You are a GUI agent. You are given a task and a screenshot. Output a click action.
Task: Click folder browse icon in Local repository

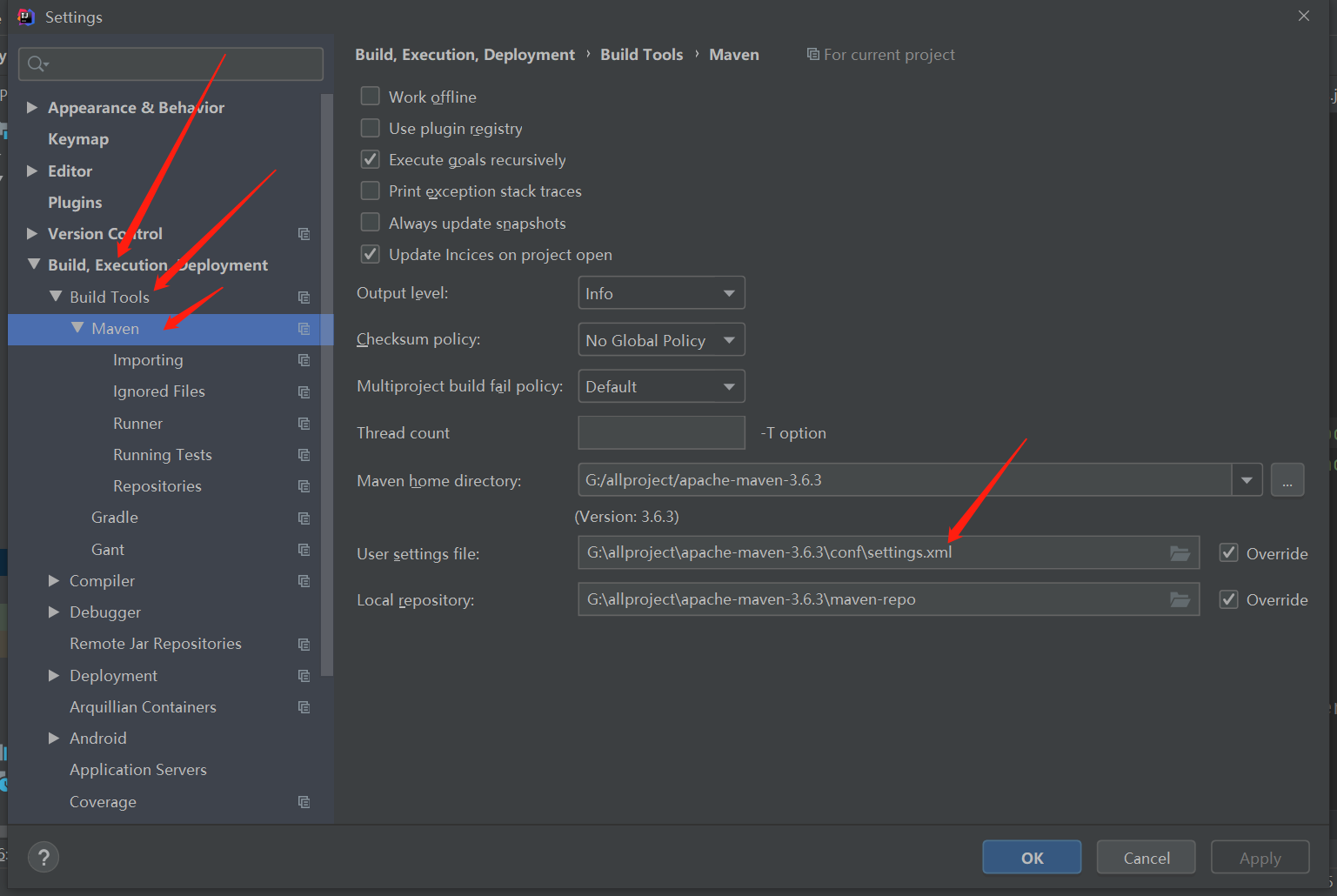click(1180, 599)
